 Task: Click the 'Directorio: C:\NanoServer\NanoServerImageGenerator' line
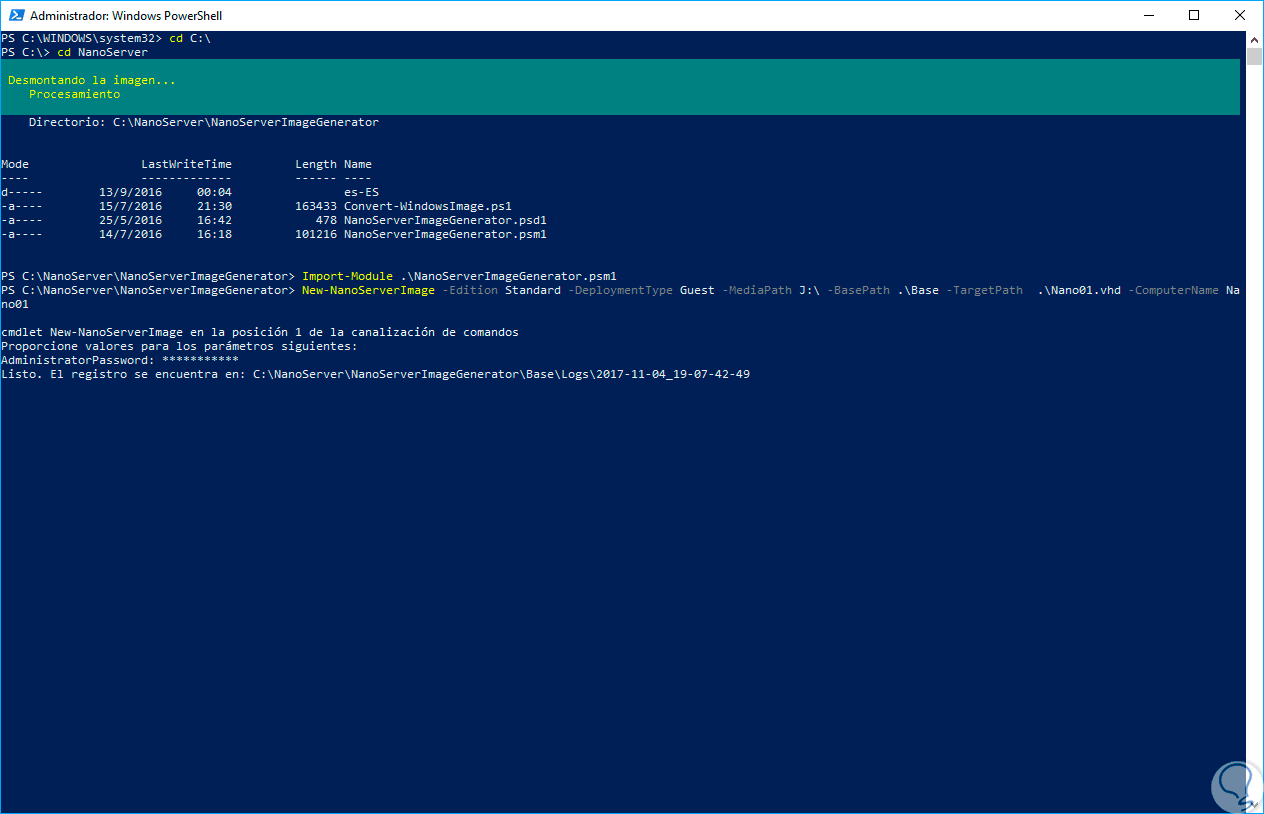click(x=203, y=122)
